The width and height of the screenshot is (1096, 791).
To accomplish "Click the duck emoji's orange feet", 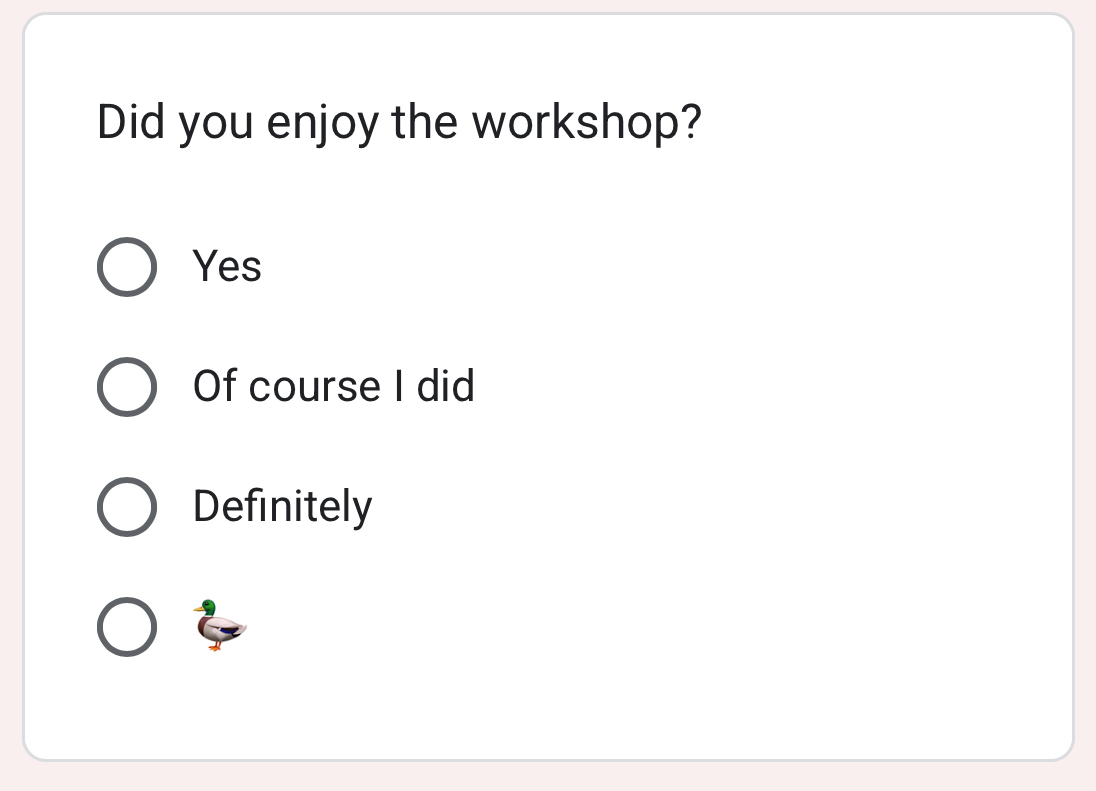I will (x=214, y=645).
